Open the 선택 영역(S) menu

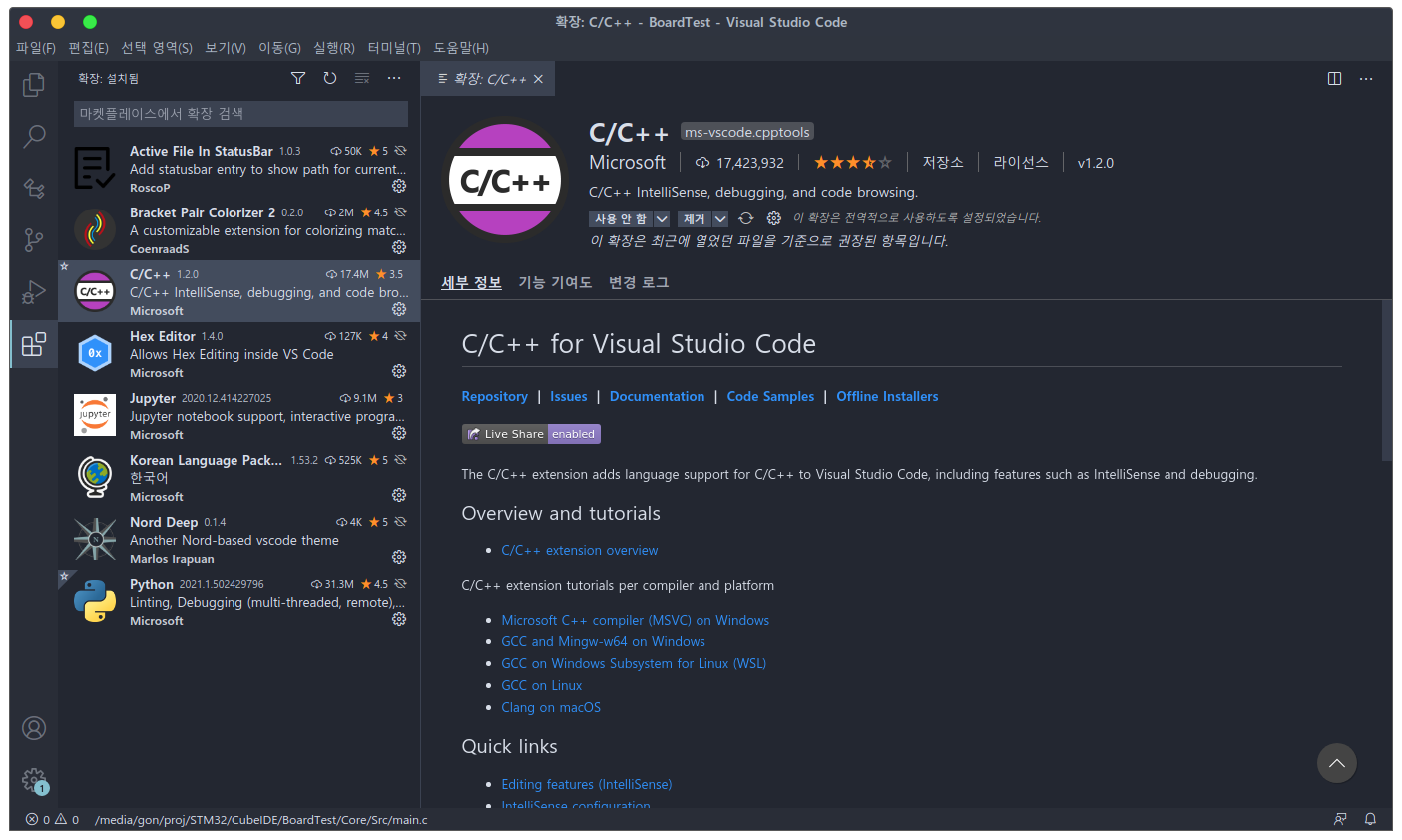157,48
